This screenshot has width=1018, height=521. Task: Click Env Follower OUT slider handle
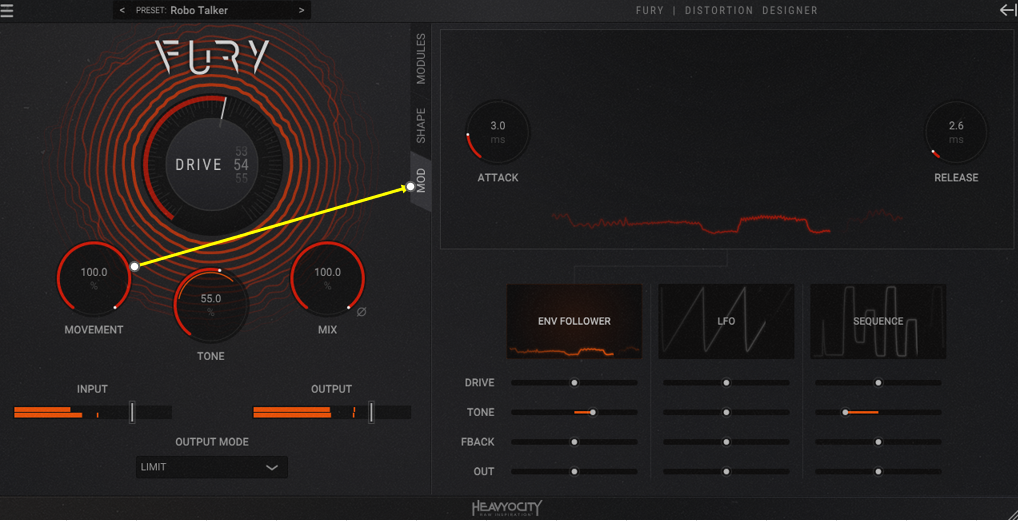(x=574, y=472)
